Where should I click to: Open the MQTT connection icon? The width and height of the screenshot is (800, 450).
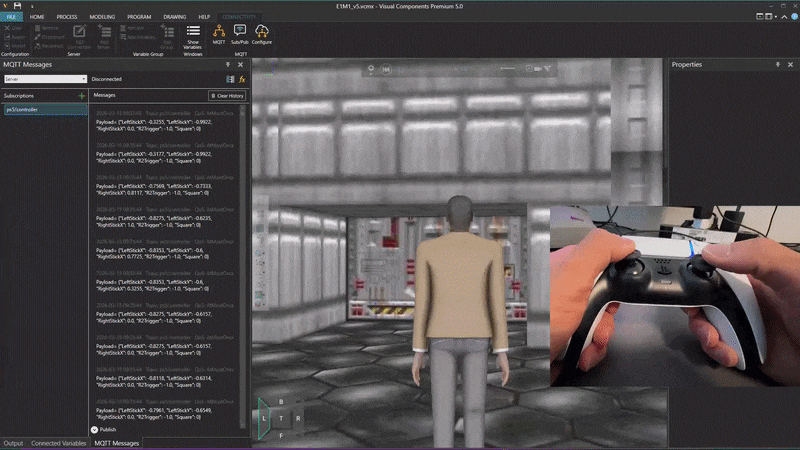click(x=218, y=35)
